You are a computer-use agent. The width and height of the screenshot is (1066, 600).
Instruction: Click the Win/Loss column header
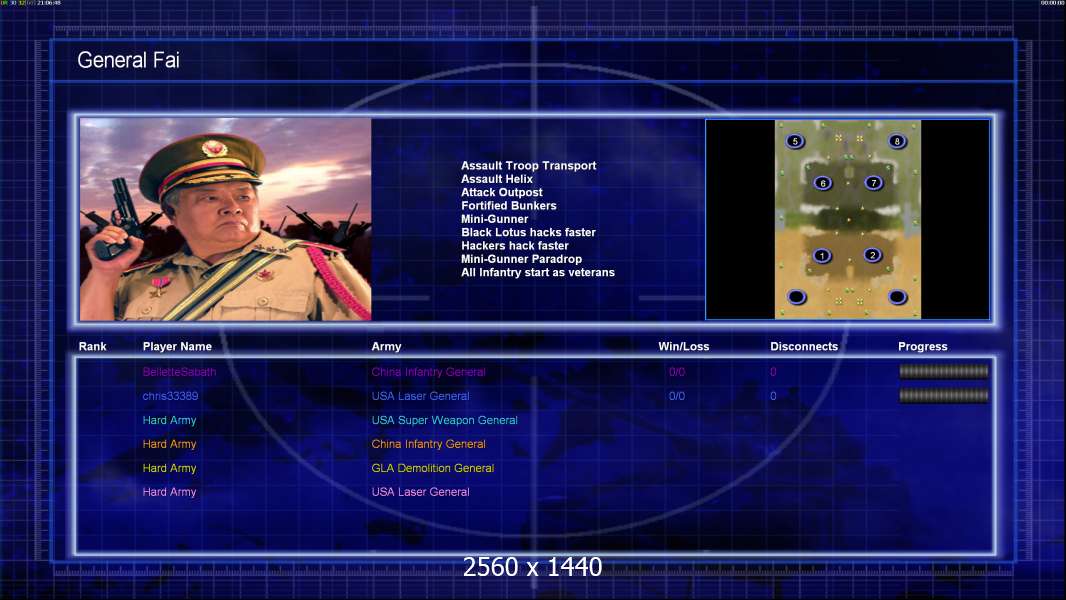point(683,347)
